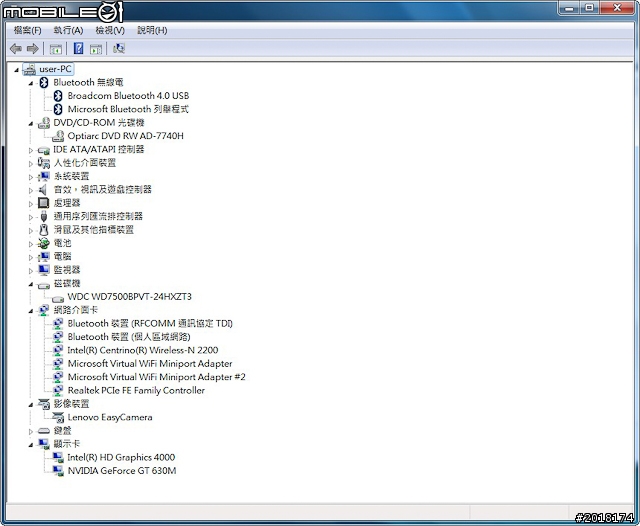Select Microsoft Virtual WiFi Miniport Adapter #2
640x526 pixels.
click(x=157, y=377)
